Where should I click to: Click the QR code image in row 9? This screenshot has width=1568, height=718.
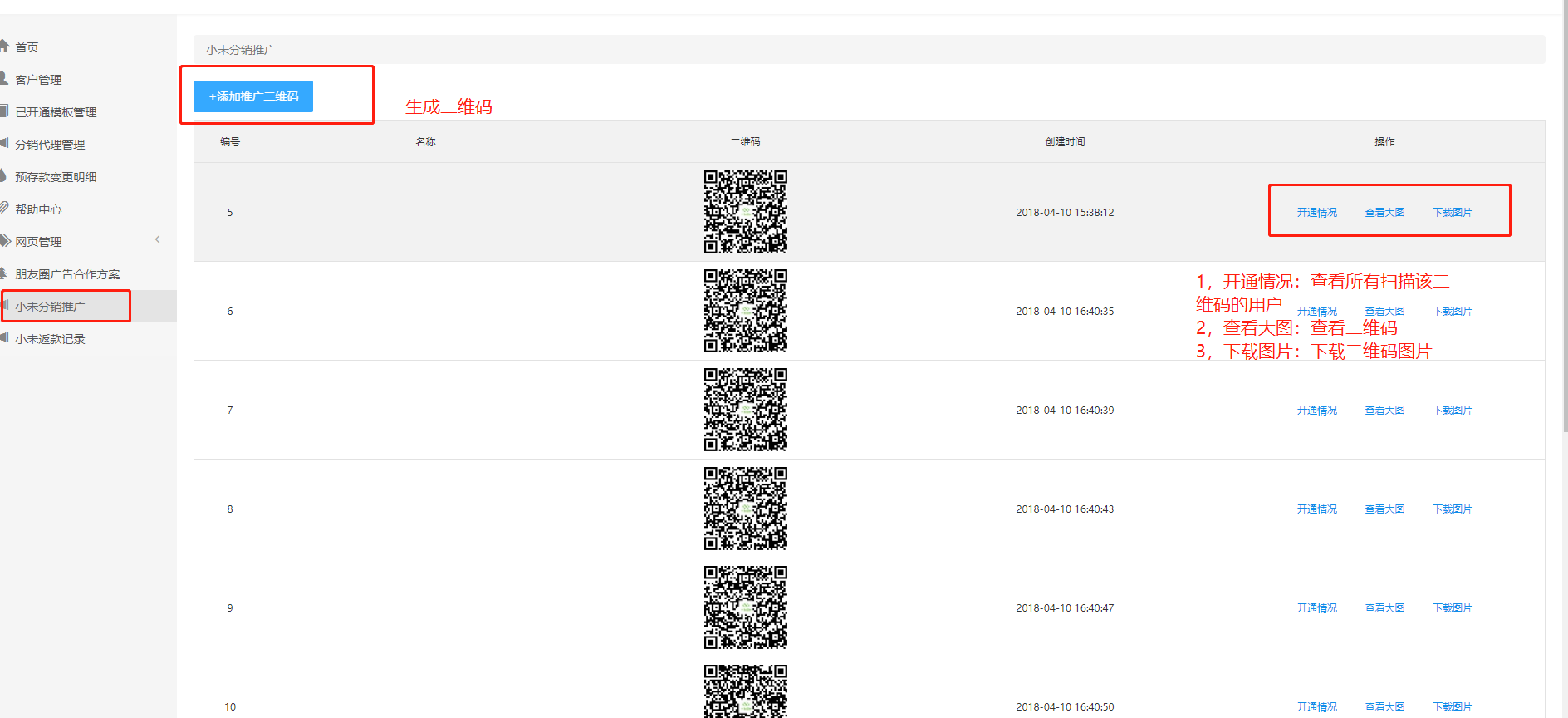[x=745, y=607]
